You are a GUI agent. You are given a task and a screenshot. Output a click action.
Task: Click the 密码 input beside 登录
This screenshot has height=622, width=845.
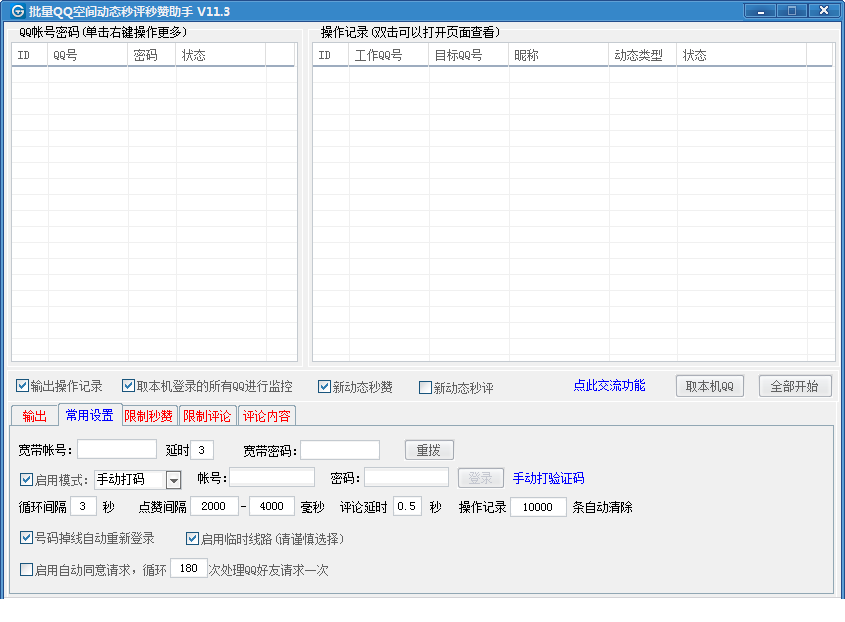[407, 478]
